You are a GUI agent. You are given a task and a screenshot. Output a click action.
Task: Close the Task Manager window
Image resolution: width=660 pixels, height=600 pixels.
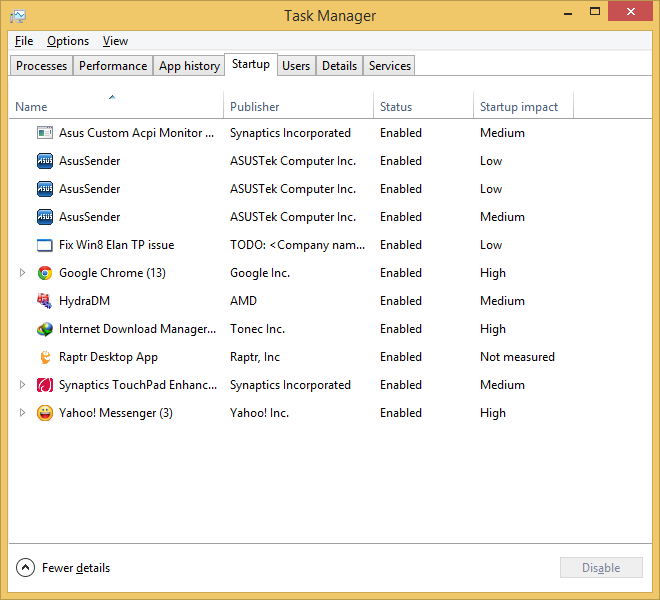(x=630, y=12)
